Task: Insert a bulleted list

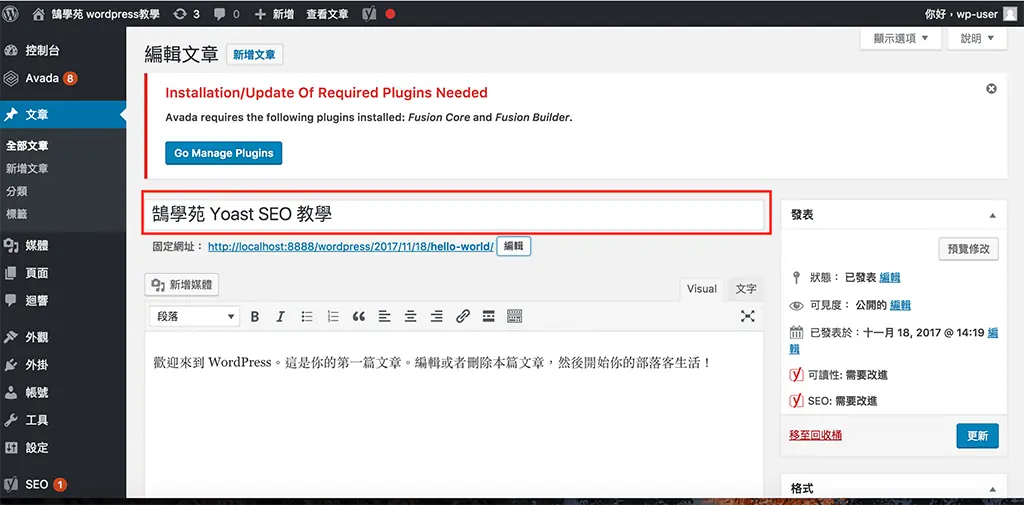Action: click(307, 317)
